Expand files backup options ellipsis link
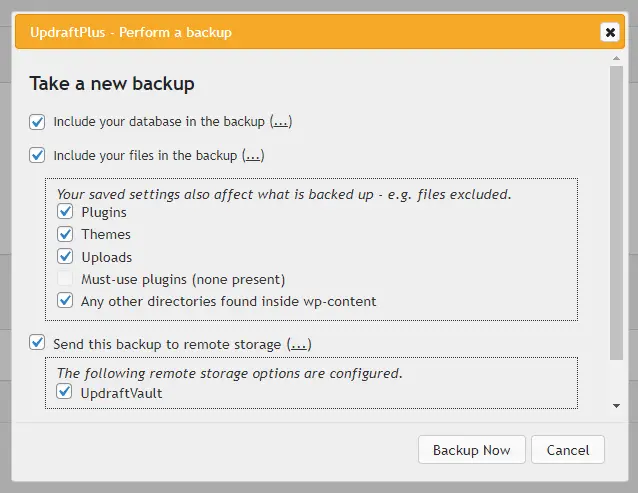Viewport: 638px width, 493px height. click(253, 155)
